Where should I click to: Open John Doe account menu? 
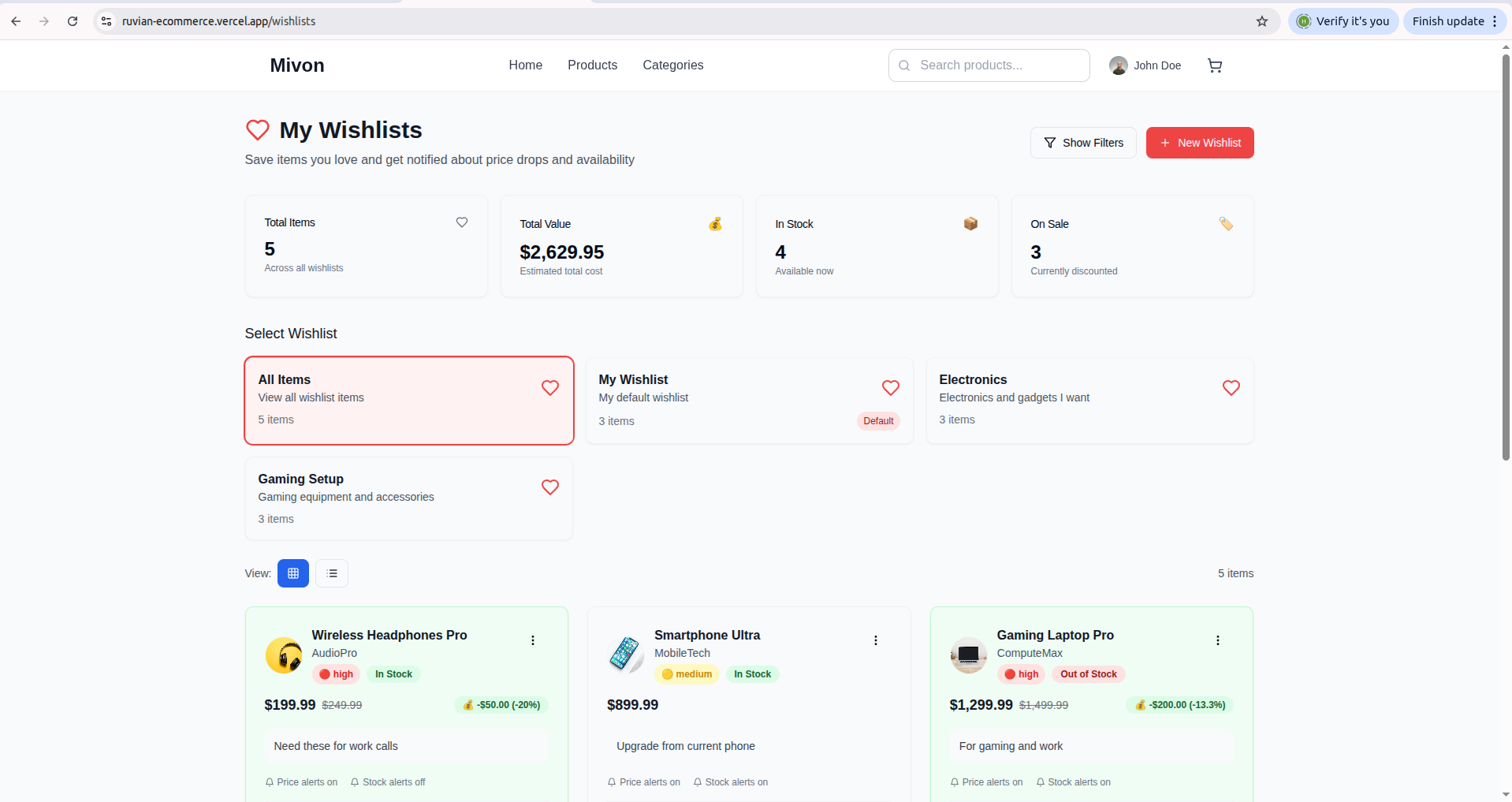click(1145, 65)
